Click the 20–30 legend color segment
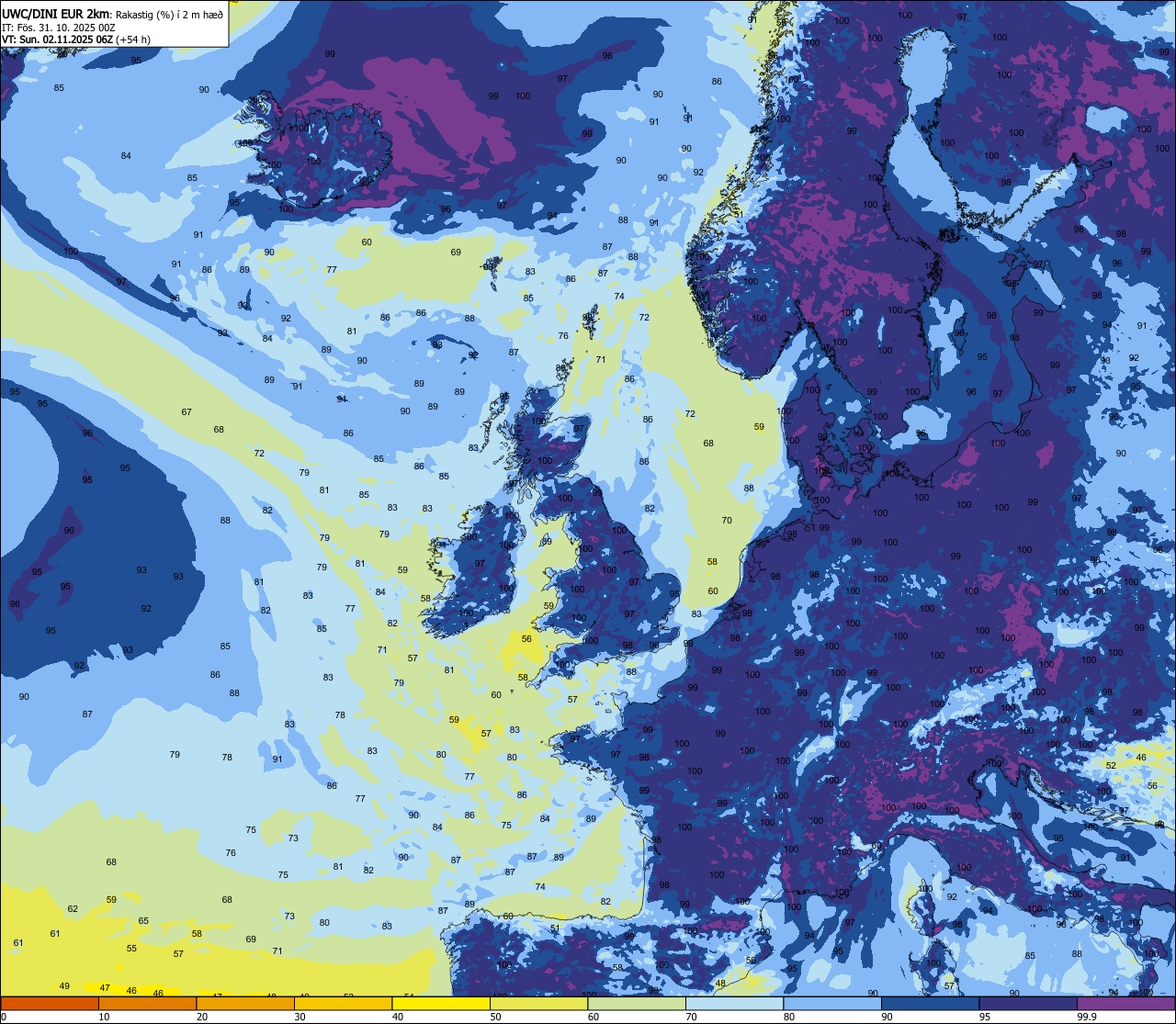Screen dimensions: 1176x1024 point(245,1003)
